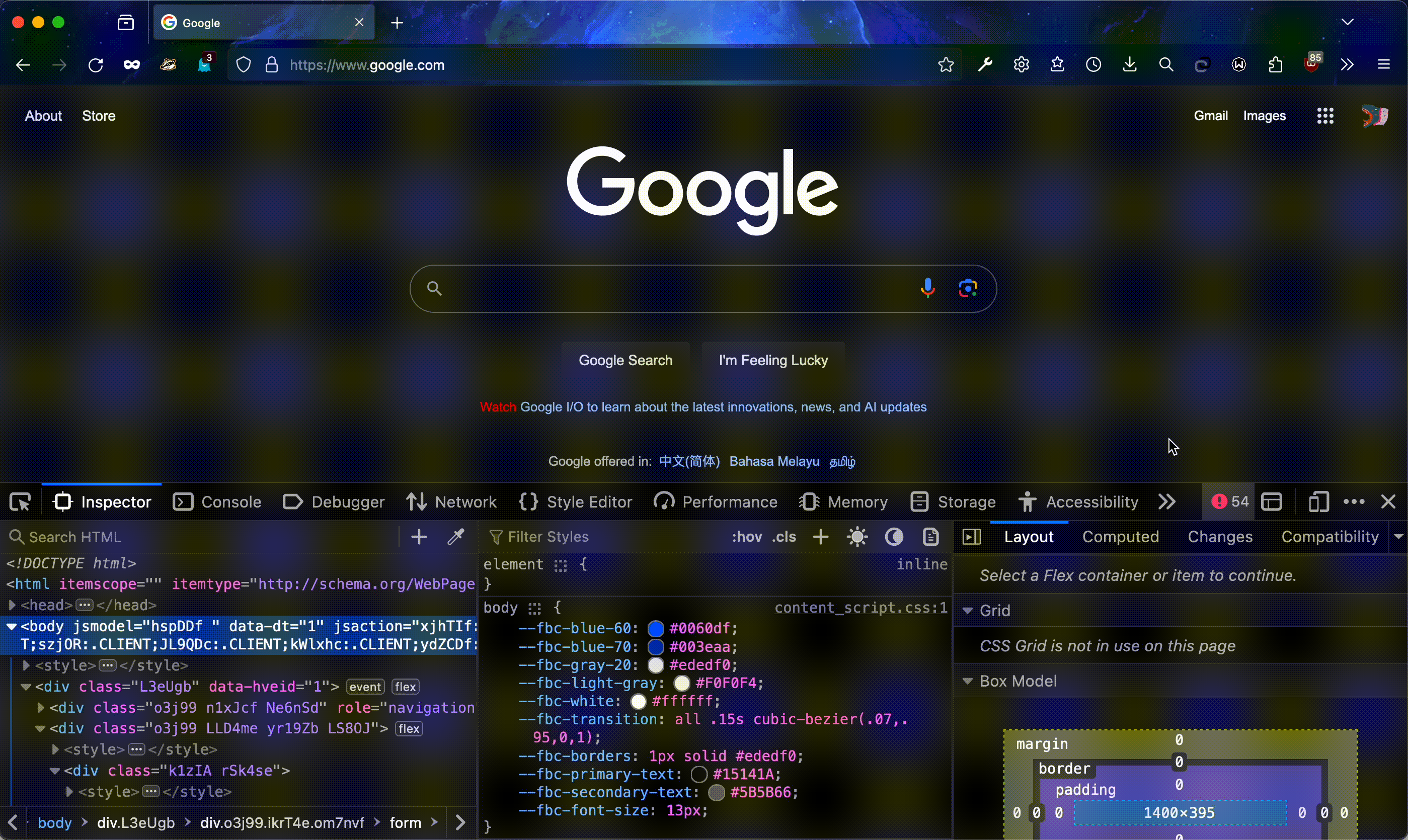Click the event badge on div L3eUgb

click(x=365, y=687)
